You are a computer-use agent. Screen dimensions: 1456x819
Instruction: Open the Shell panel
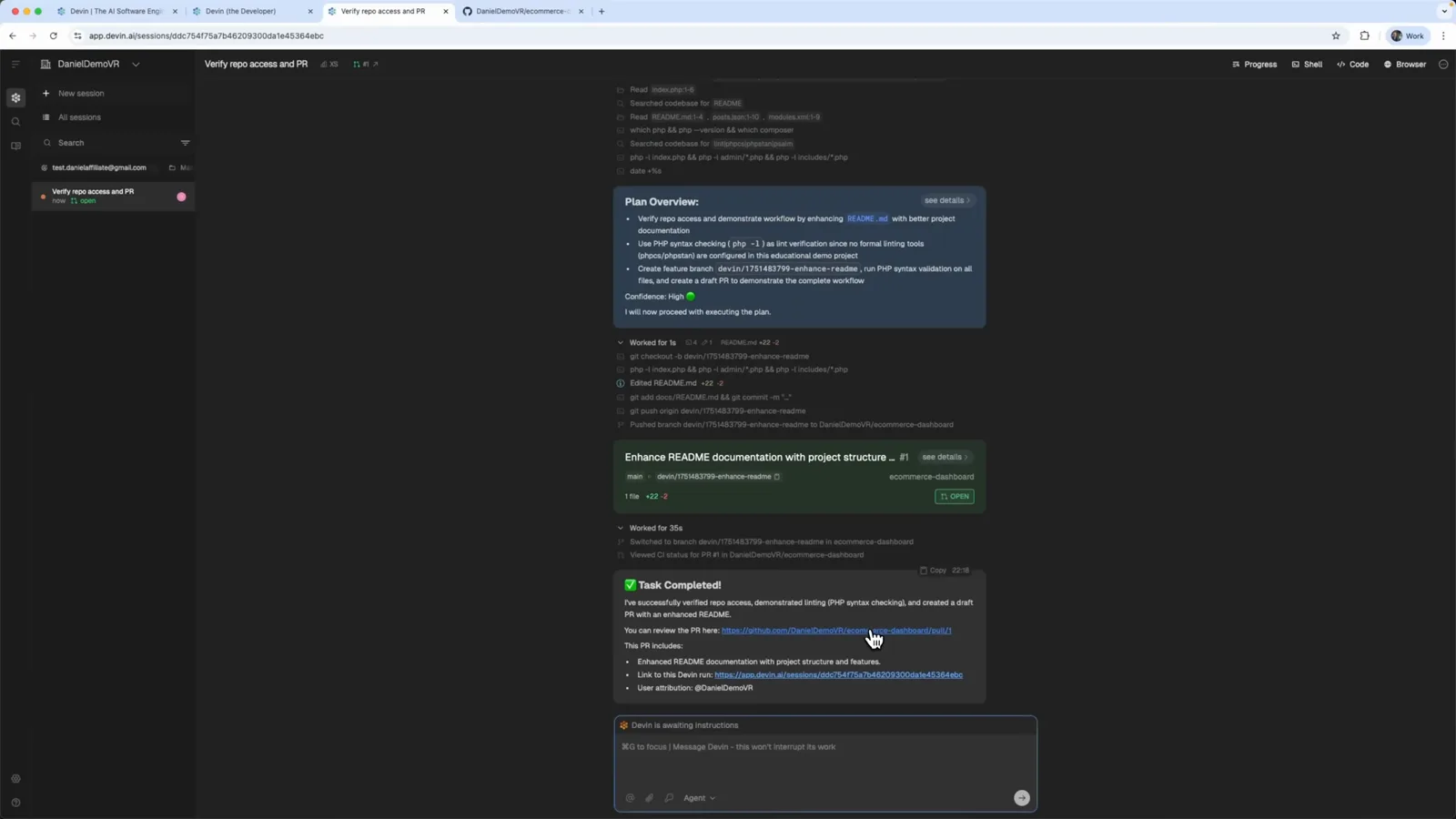click(x=1307, y=65)
